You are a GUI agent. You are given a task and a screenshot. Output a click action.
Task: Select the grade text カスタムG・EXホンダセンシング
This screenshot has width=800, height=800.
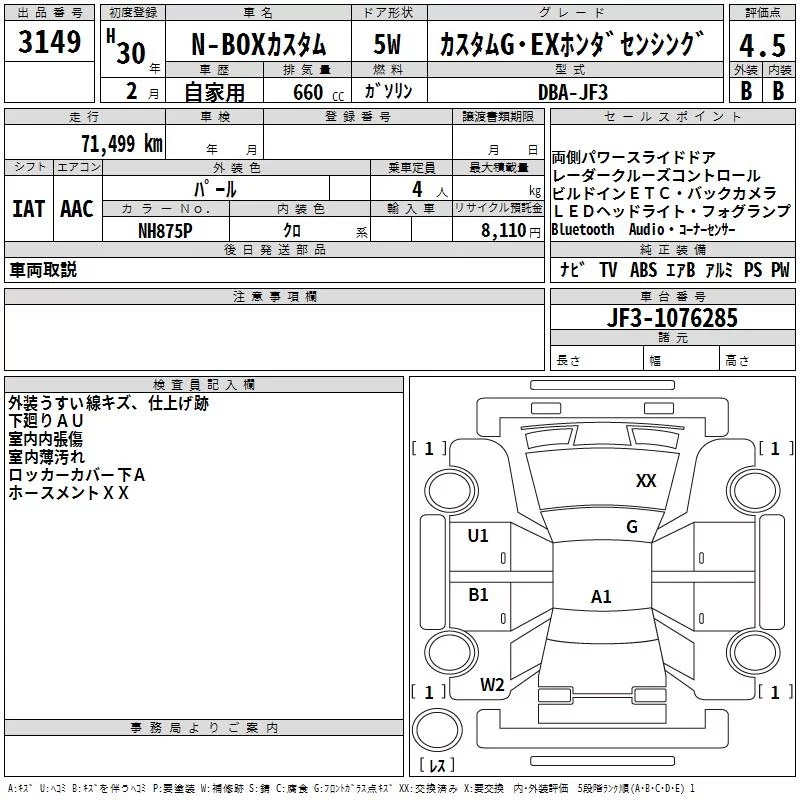click(x=572, y=44)
